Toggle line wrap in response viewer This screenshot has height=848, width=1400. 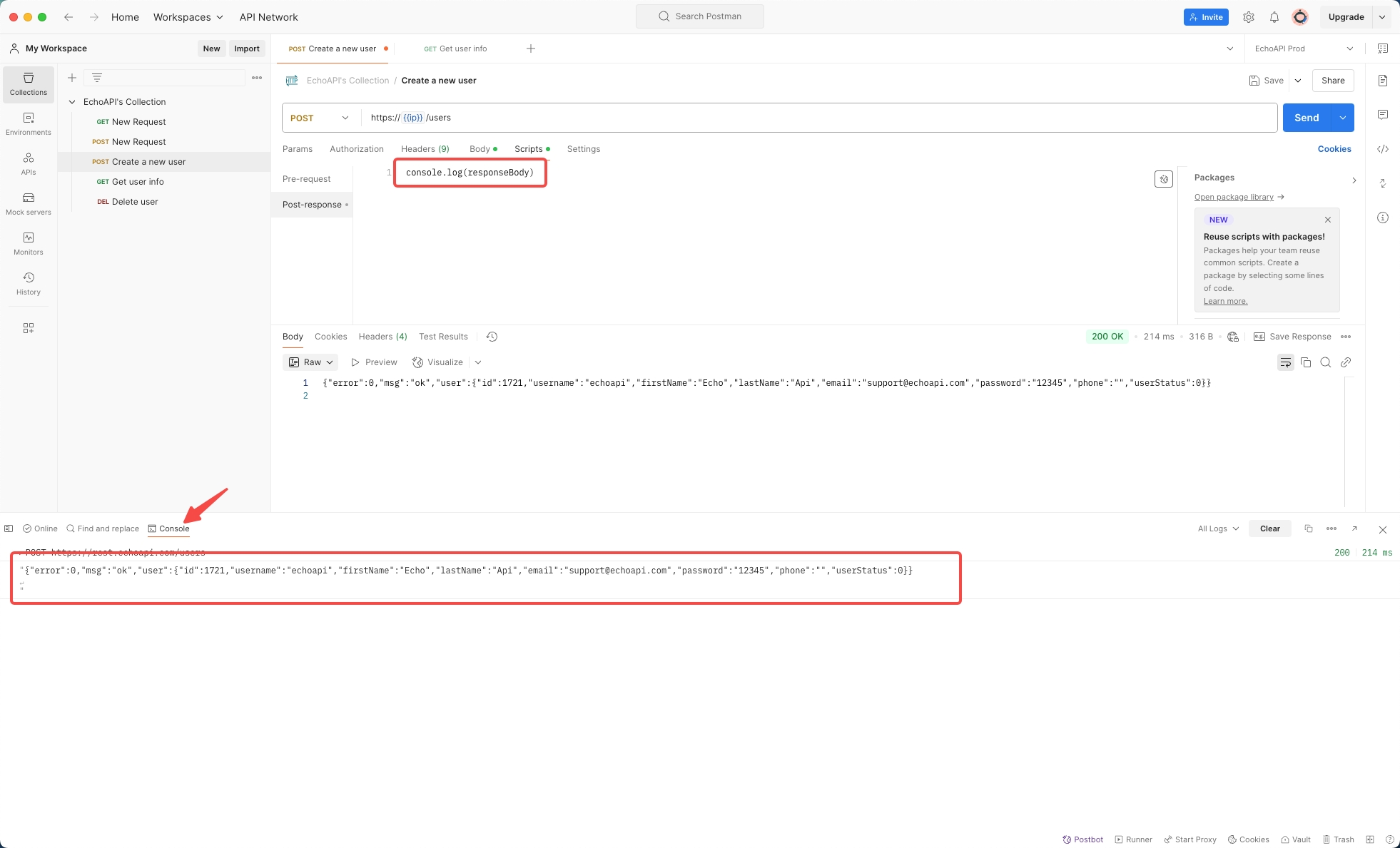tap(1286, 362)
